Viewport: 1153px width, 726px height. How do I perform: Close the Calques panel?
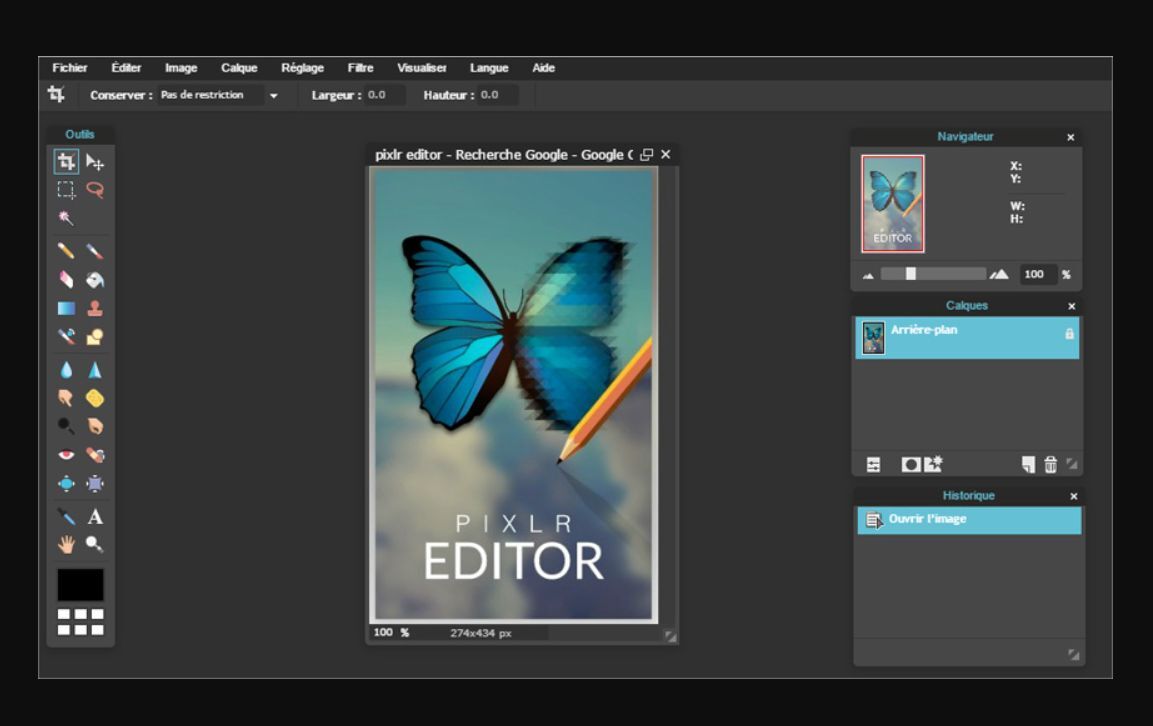1071,306
